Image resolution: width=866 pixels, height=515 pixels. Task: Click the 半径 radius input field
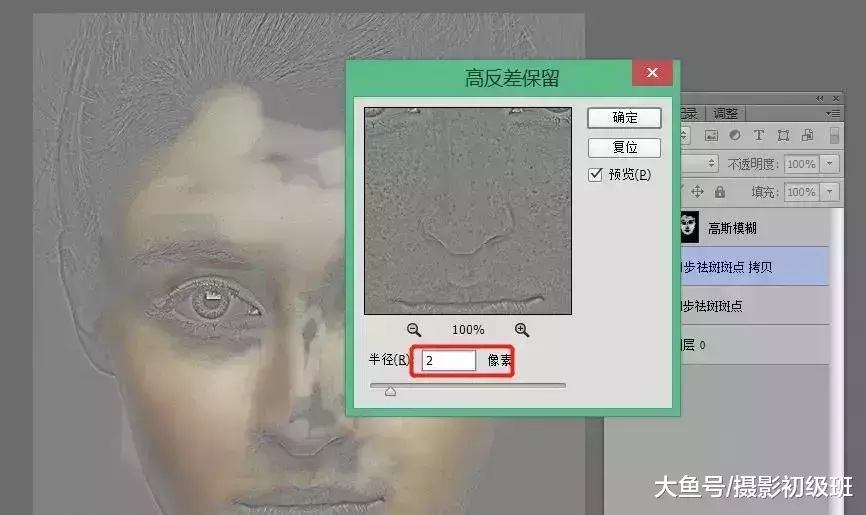(448, 361)
